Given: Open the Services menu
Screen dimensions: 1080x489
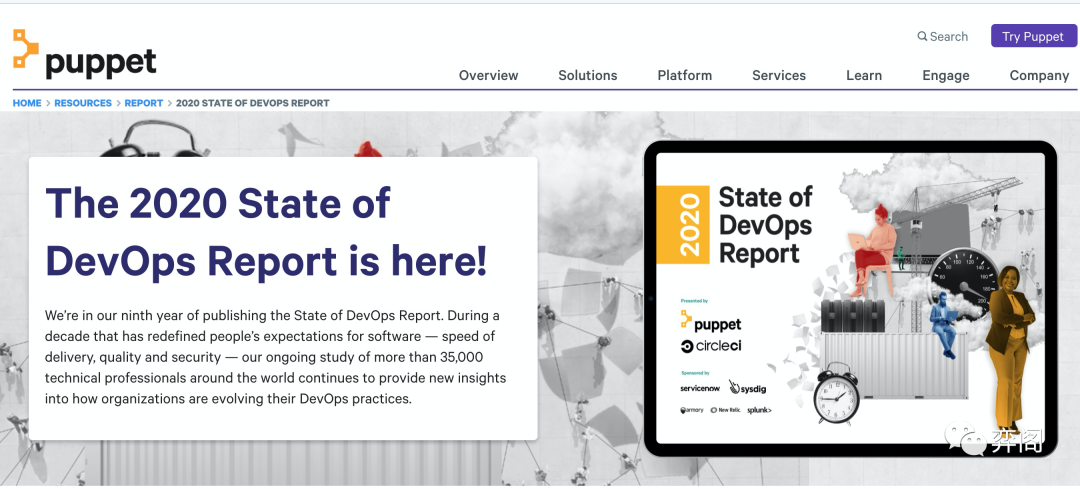Looking at the screenshot, I should click(x=779, y=75).
